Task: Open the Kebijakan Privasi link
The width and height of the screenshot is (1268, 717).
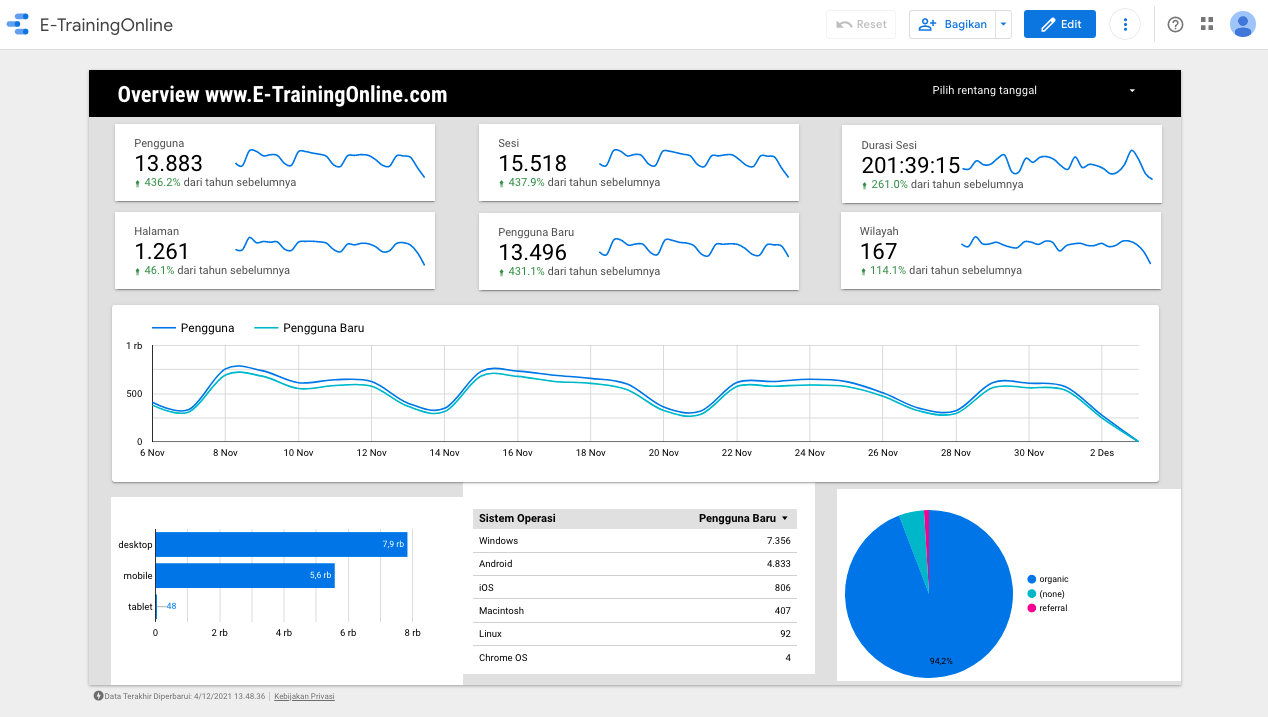Action: pos(304,696)
